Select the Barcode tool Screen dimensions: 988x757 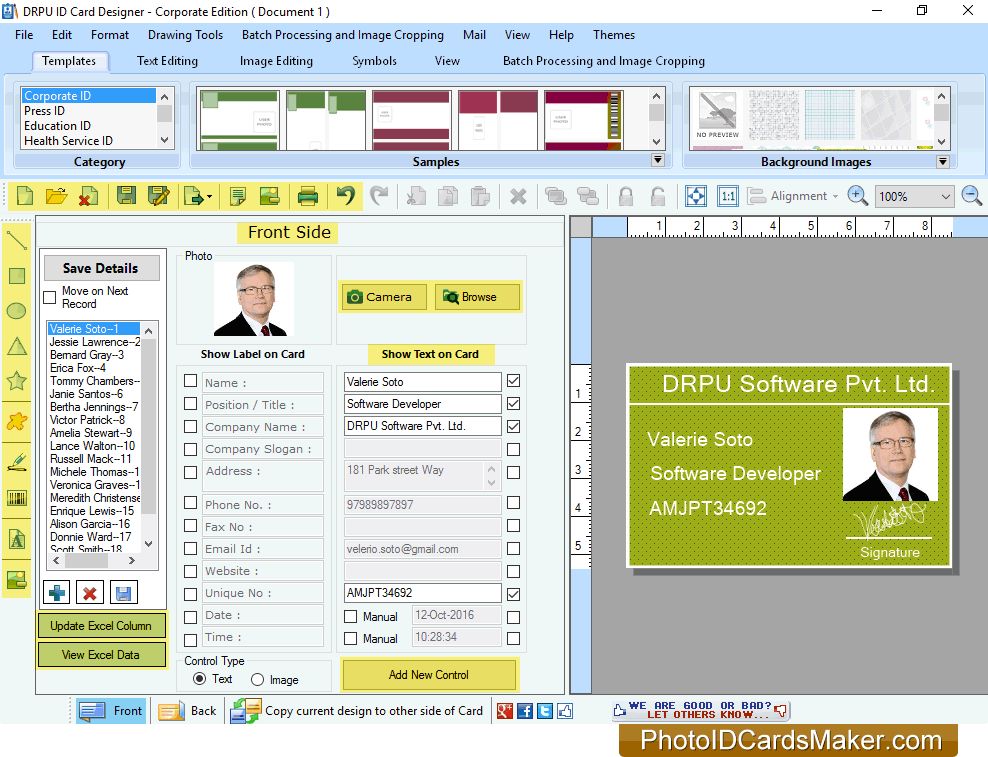[16, 498]
